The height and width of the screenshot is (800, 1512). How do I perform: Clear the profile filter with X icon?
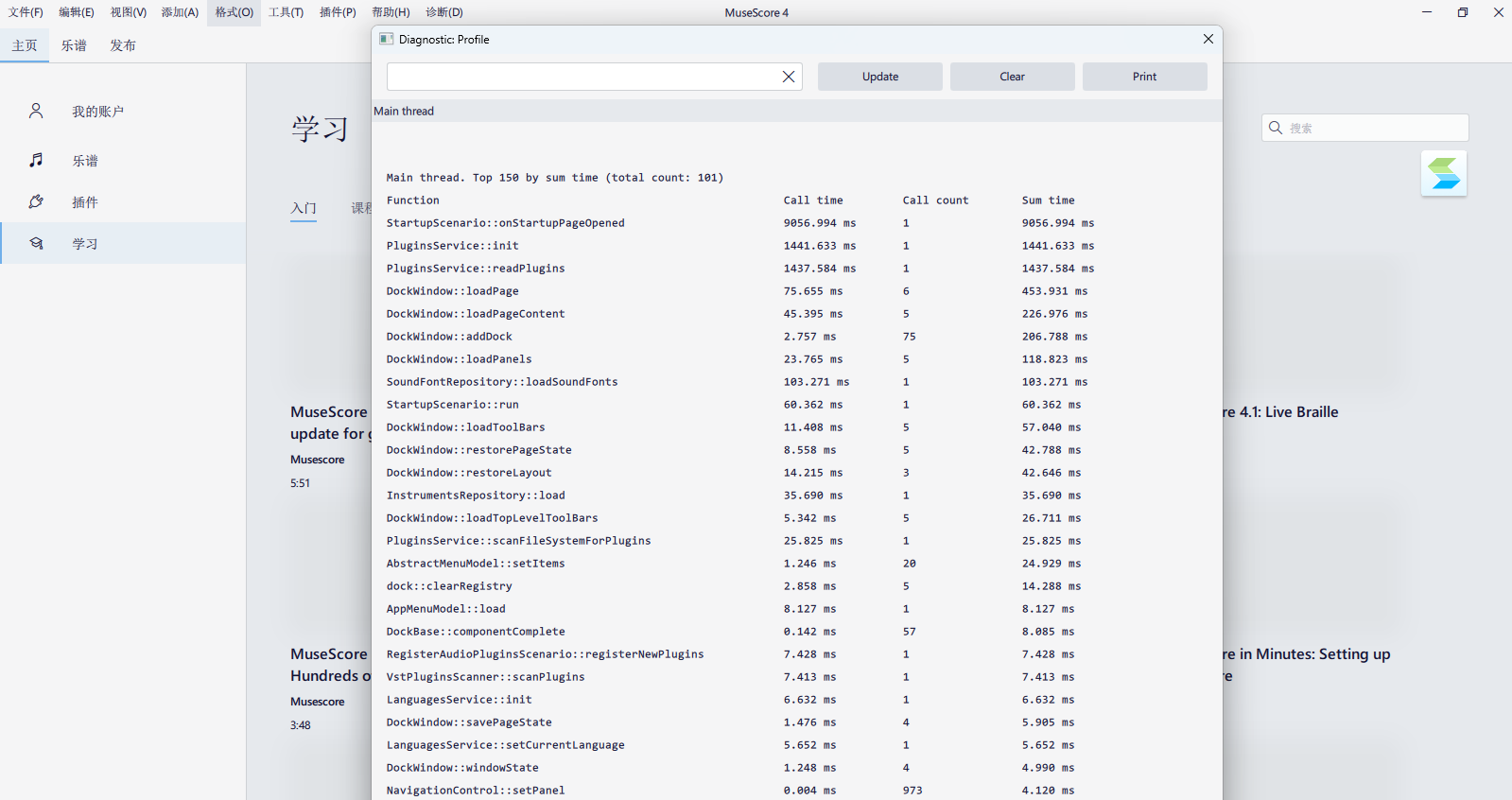(x=788, y=77)
